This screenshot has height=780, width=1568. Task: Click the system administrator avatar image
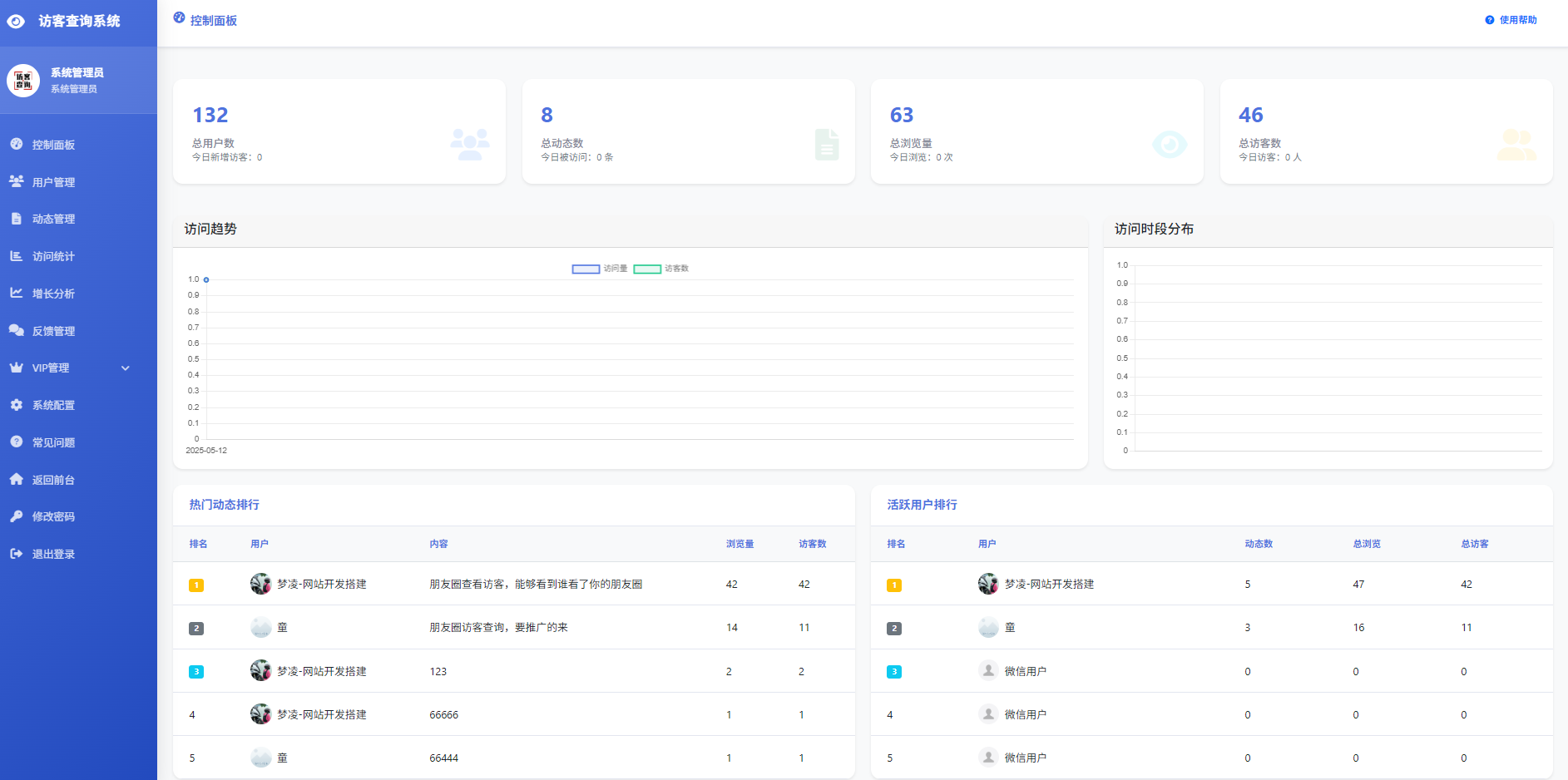(23, 81)
